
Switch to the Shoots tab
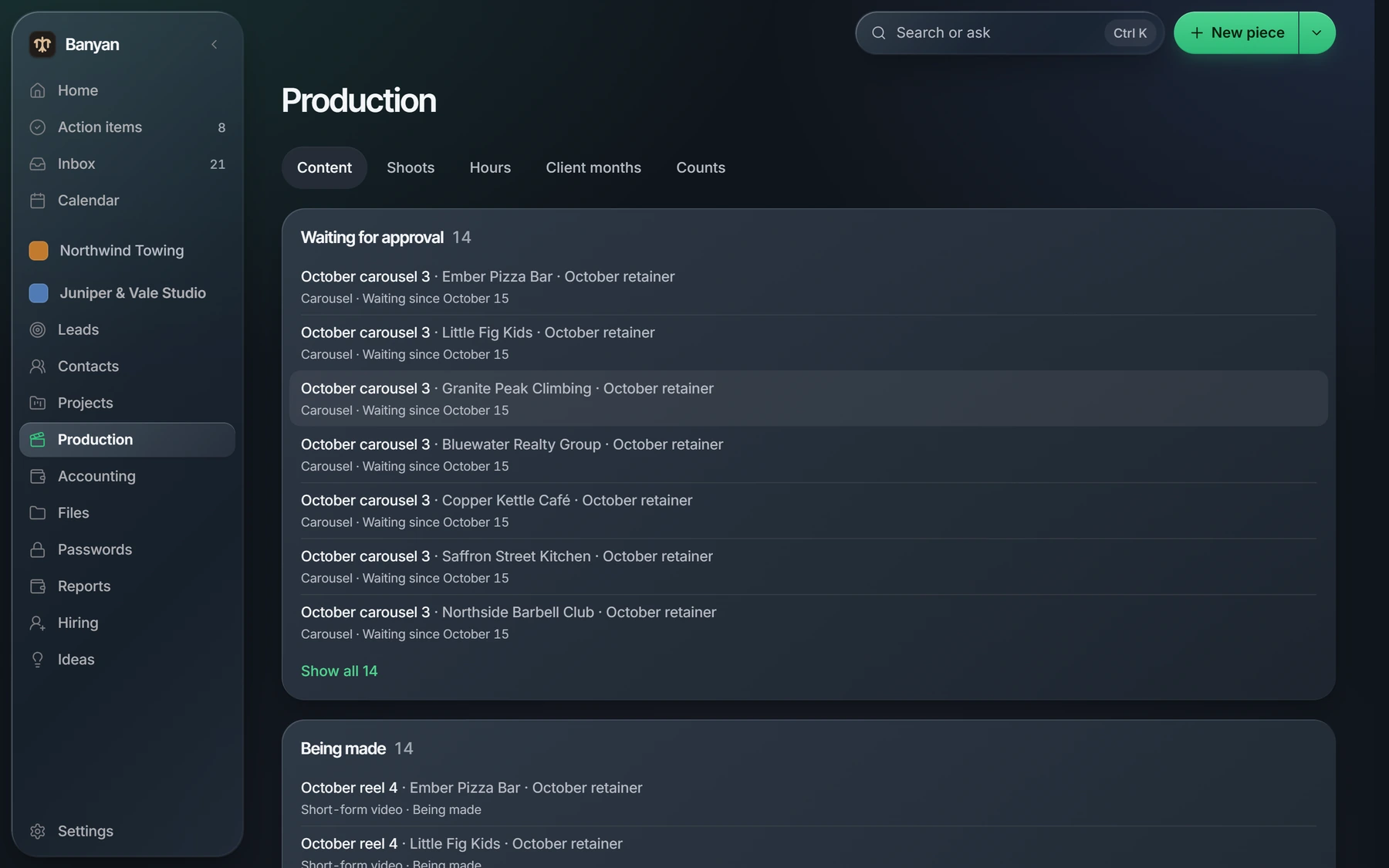411,167
